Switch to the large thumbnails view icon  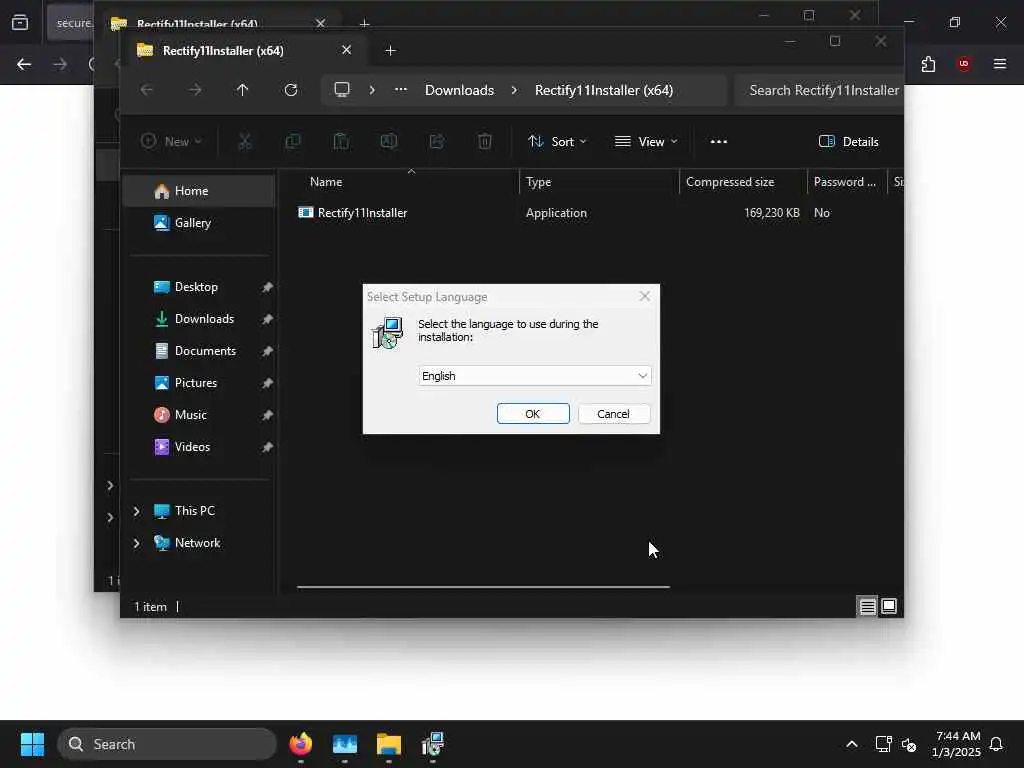tap(889, 607)
